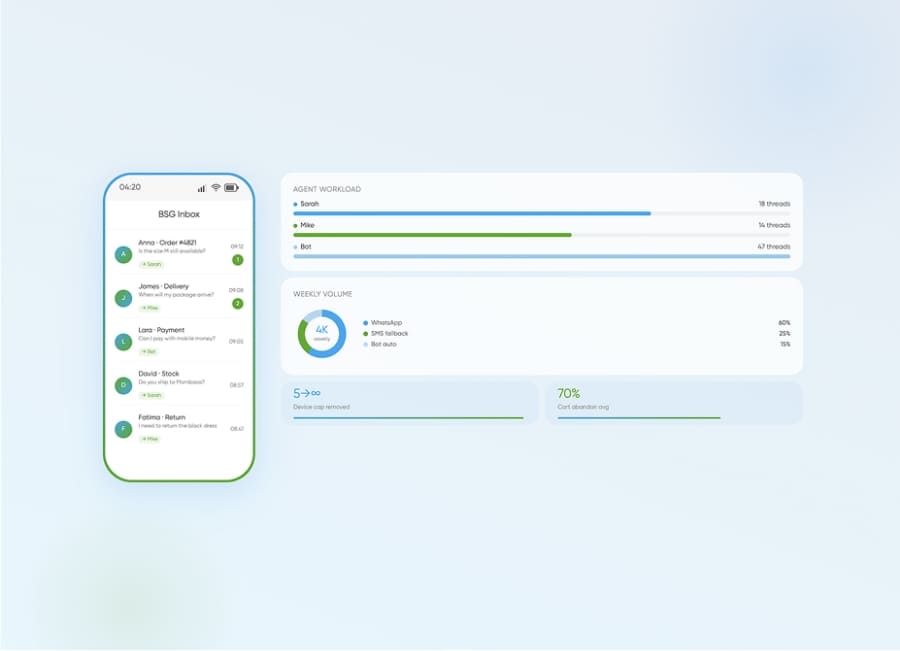Tap the Mike assignee tag on Fatima's thread
Image resolution: width=900 pixels, height=651 pixels.
pyautogui.click(x=150, y=439)
